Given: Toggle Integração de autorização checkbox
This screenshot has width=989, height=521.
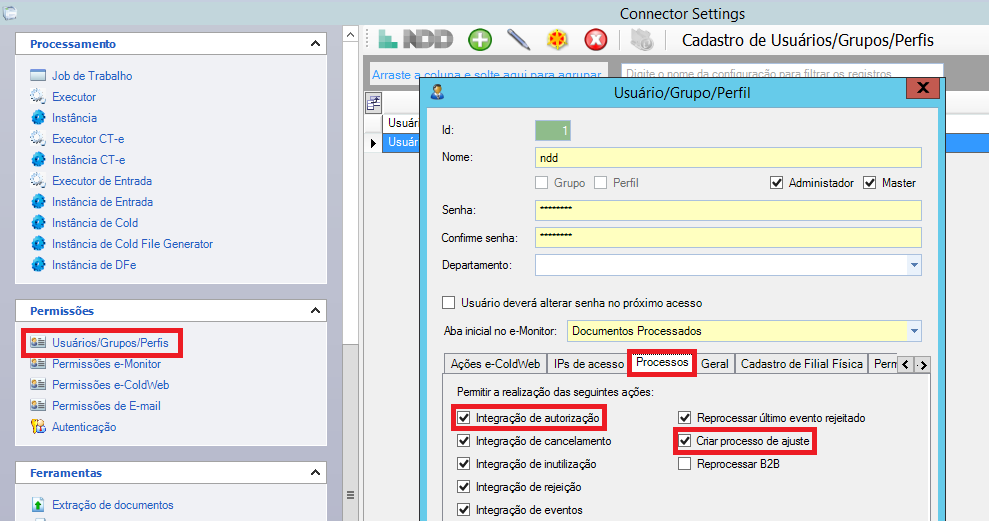Looking at the screenshot, I should click(x=464, y=418).
